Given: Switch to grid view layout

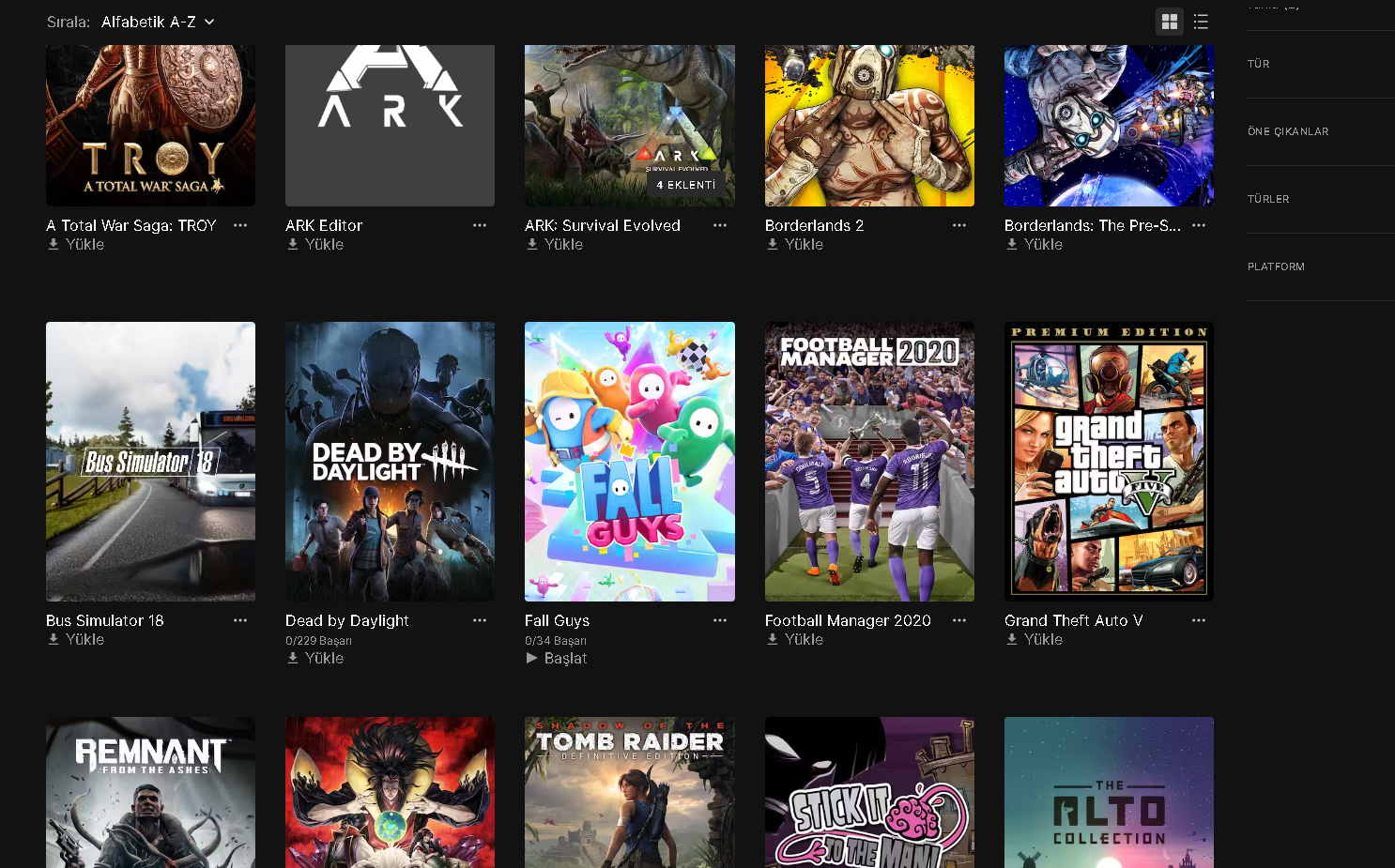Looking at the screenshot, I should tap(1170, 22).
